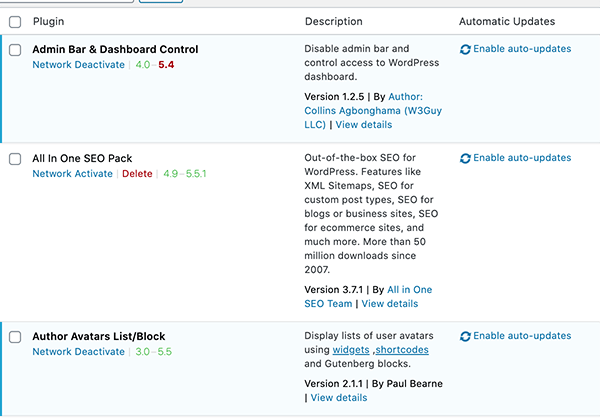
Task: Network Deactivate Admin Bar & Dashboard Control
Action: click(78, 65)
